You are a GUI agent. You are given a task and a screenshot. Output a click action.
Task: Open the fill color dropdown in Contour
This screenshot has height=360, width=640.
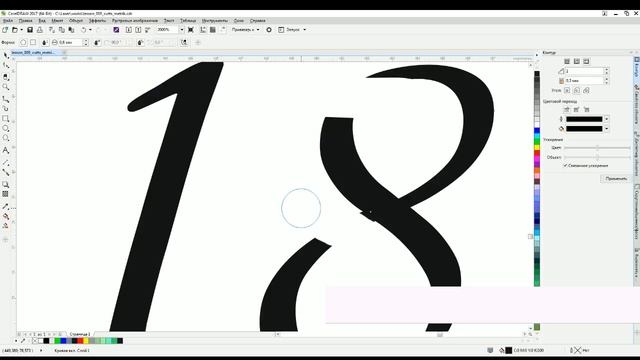607,129
